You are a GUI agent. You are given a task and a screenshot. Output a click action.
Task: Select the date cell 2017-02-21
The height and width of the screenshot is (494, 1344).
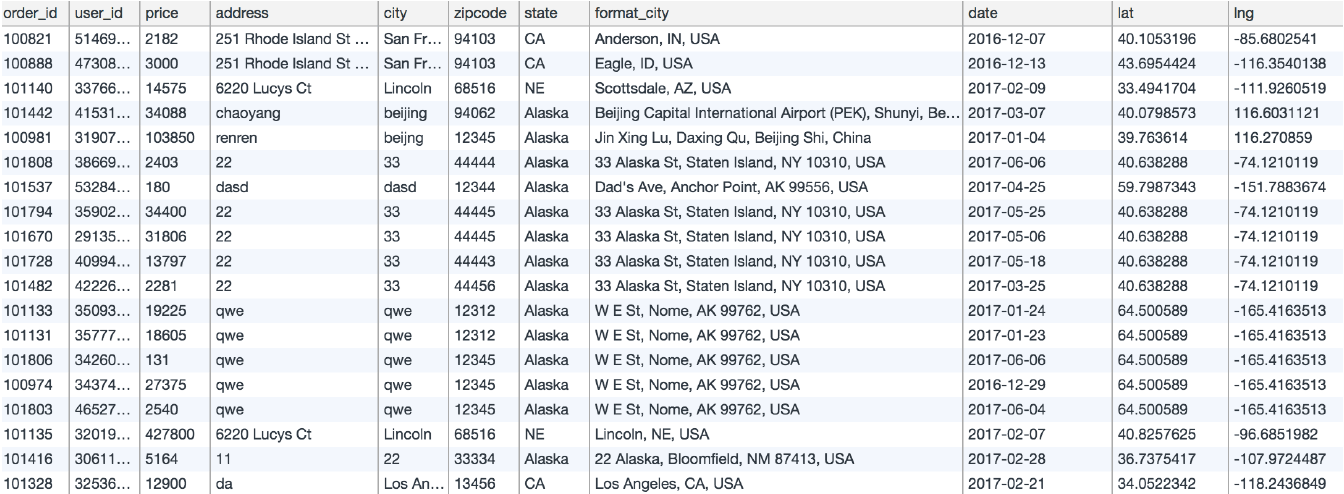(1036, 483)
